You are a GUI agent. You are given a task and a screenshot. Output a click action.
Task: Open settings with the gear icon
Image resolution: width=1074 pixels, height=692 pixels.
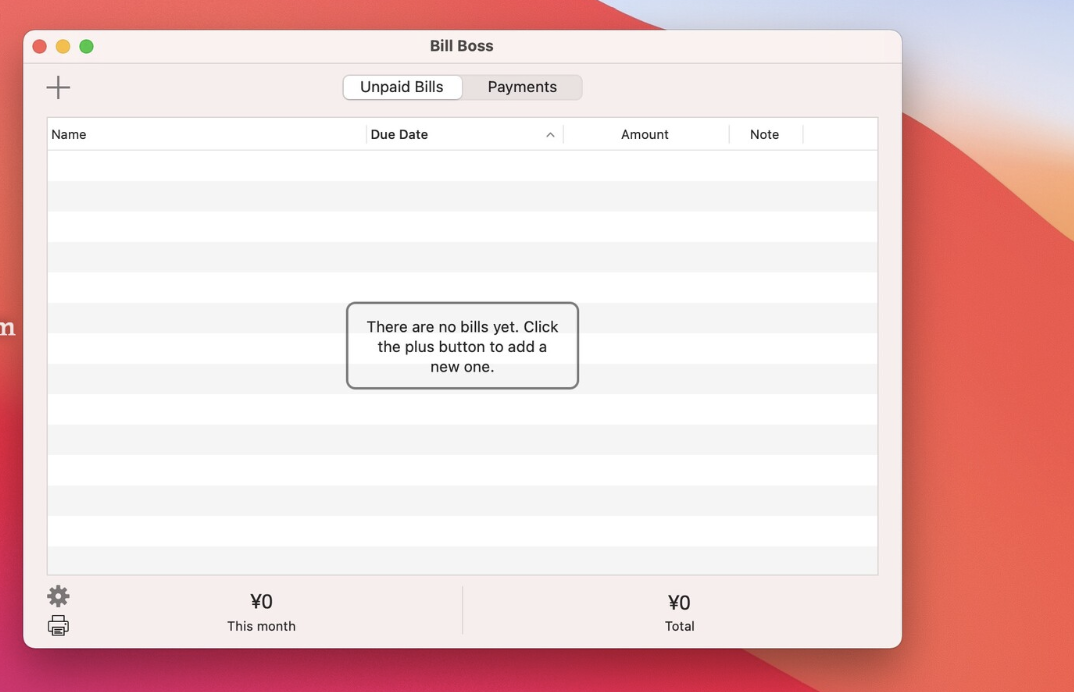click(x=58, y=596)
